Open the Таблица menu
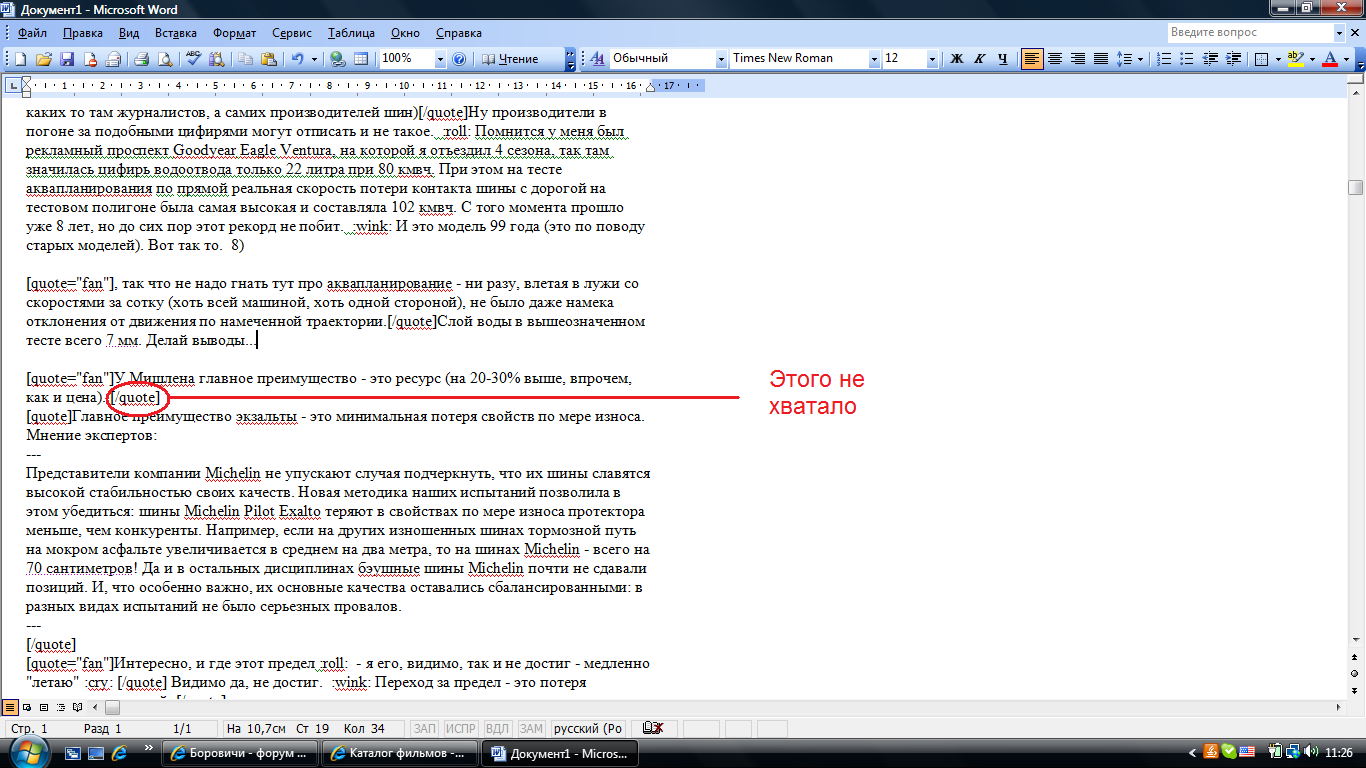This screenshot has width=1366, height=768. tap(352, 33)
